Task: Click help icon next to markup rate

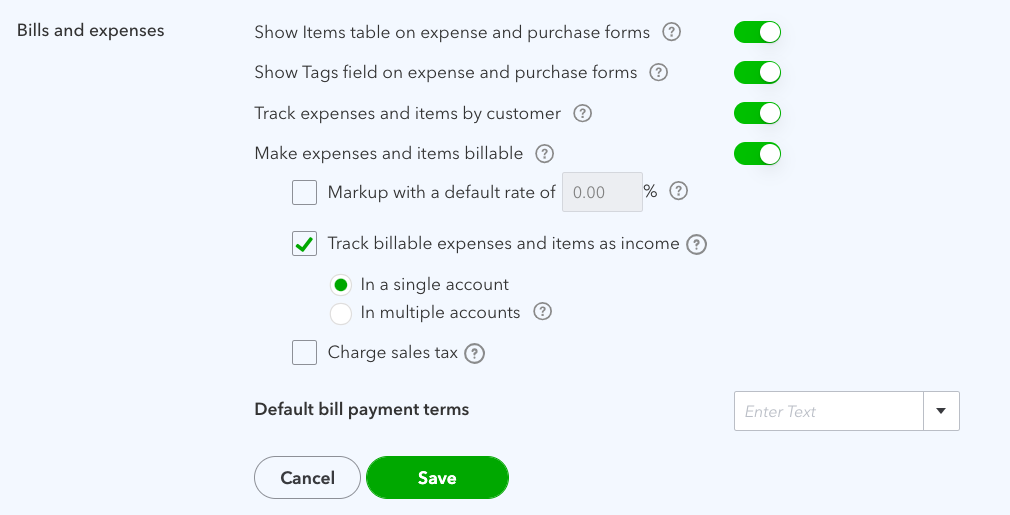Action: tap(678, 191)
